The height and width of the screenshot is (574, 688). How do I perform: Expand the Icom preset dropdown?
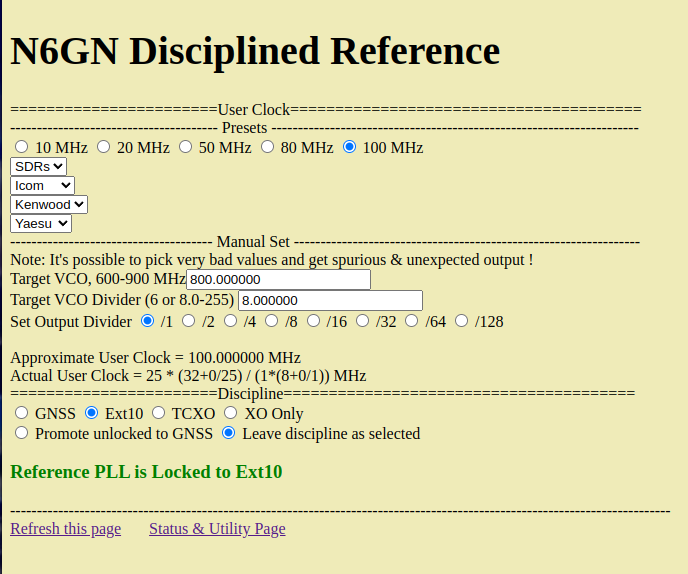(43, 186)
